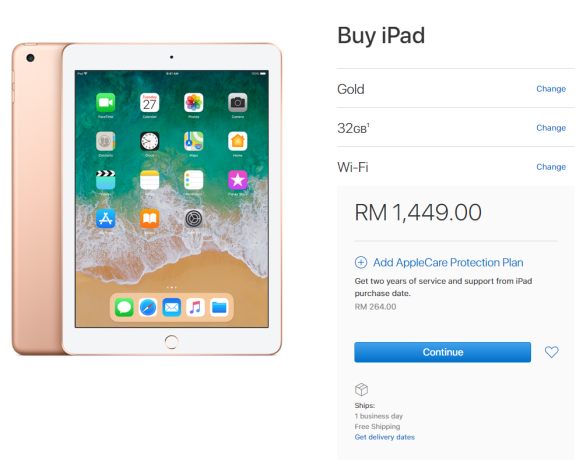580x461 pixels.
Task: Click the Camera app icon on iPad
Action: coord(237,102)
